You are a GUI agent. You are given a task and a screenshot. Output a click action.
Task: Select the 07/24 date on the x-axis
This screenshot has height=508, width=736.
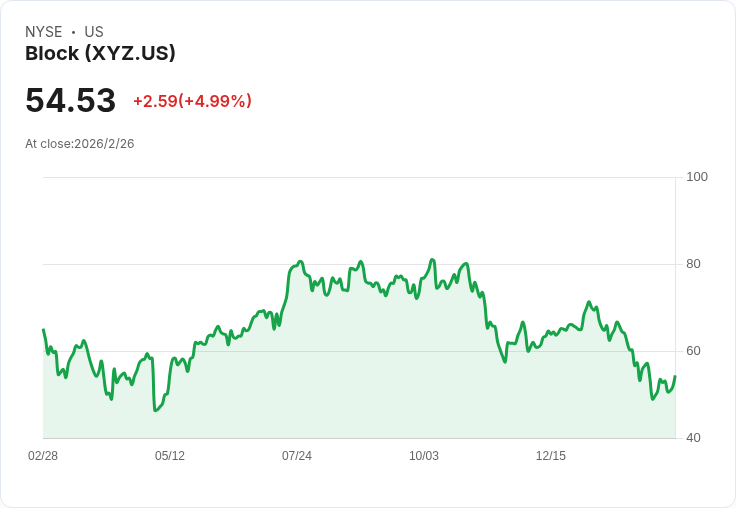(297, 456)
